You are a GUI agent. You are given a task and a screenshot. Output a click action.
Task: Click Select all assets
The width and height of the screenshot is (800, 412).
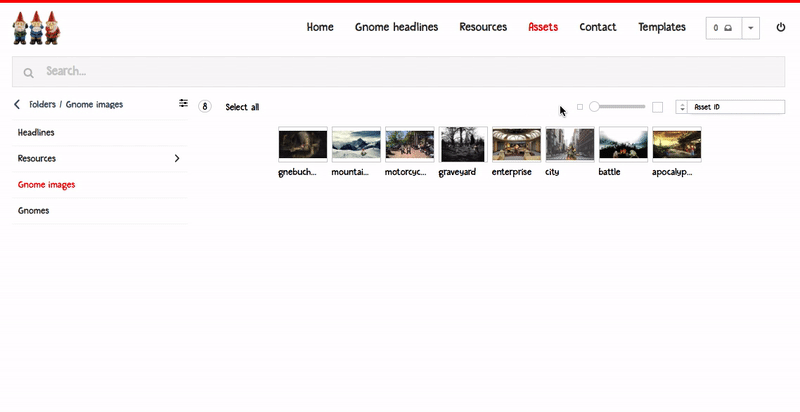(242, 107)
